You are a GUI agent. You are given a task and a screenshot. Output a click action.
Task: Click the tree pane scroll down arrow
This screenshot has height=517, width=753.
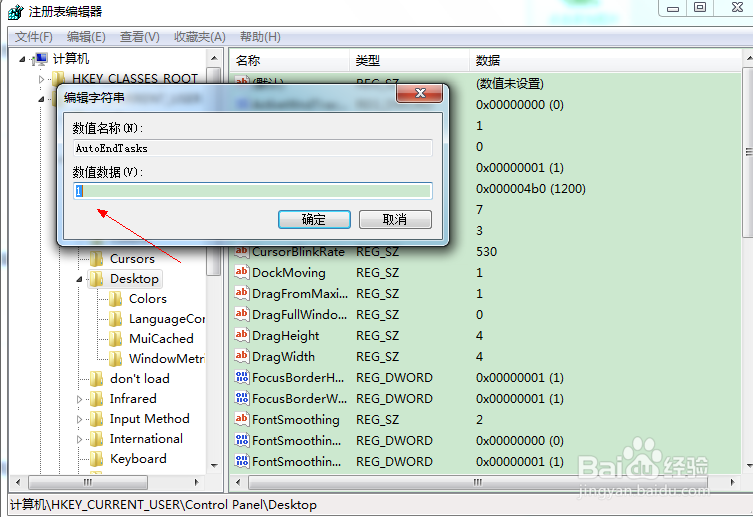pyautogui.click(x=214, y=466)
